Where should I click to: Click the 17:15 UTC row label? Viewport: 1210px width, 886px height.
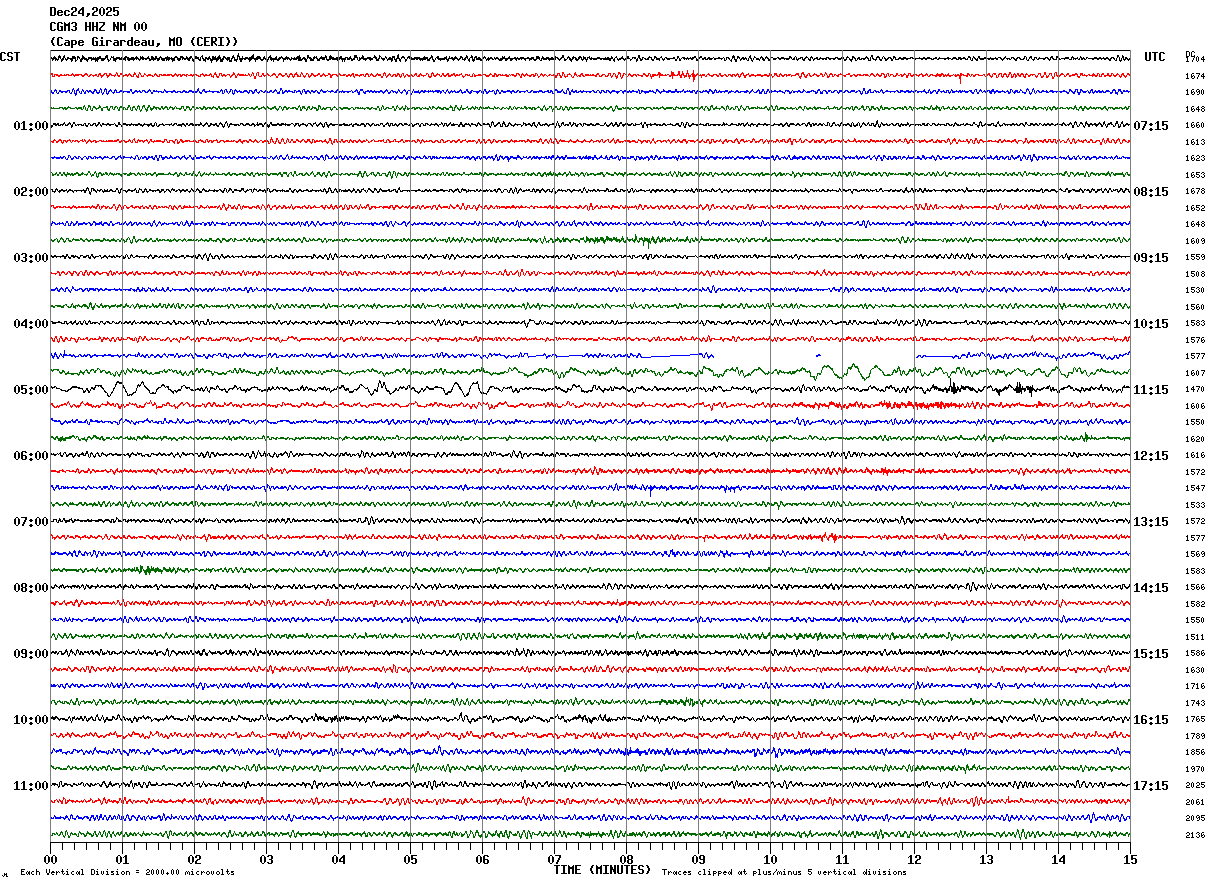(1151, 786)
